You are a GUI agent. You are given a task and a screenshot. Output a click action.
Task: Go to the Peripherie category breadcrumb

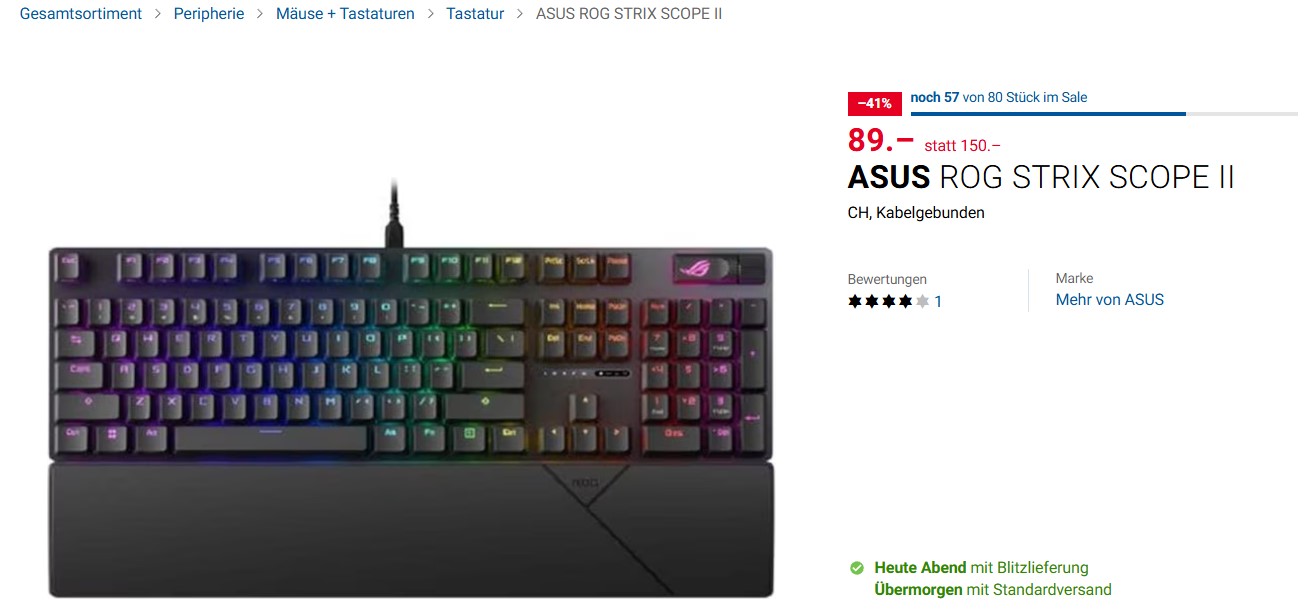click(x=209, y=14)
